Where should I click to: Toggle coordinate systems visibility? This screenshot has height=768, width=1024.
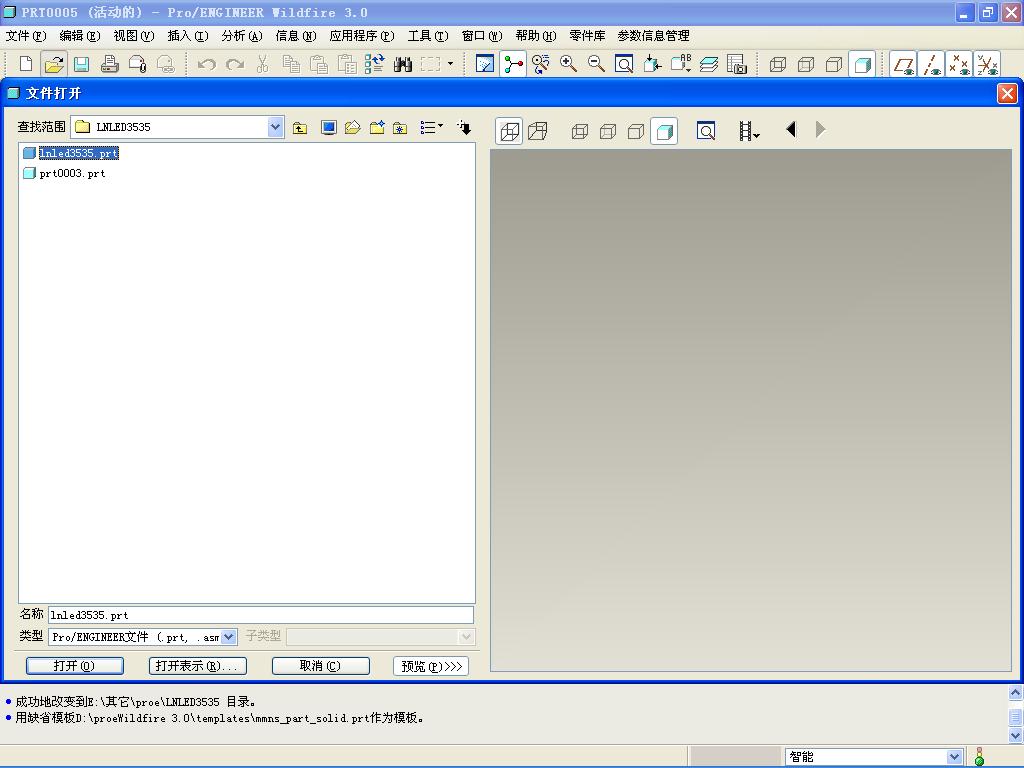click(987, 64)
